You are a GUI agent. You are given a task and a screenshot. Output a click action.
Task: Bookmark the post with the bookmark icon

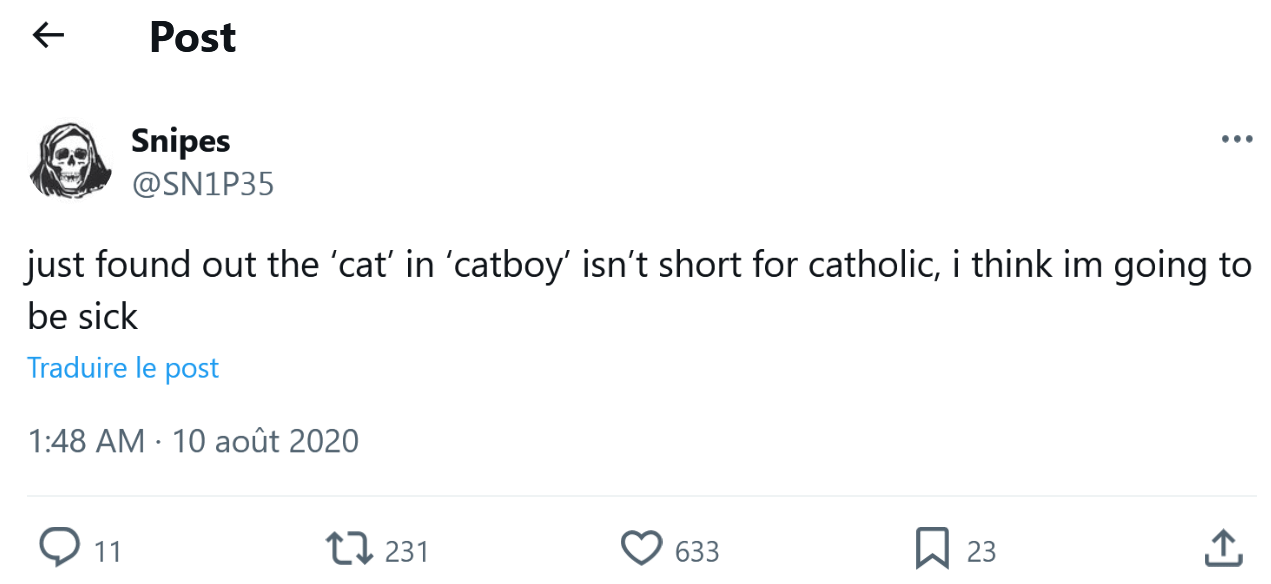(931, 548)
